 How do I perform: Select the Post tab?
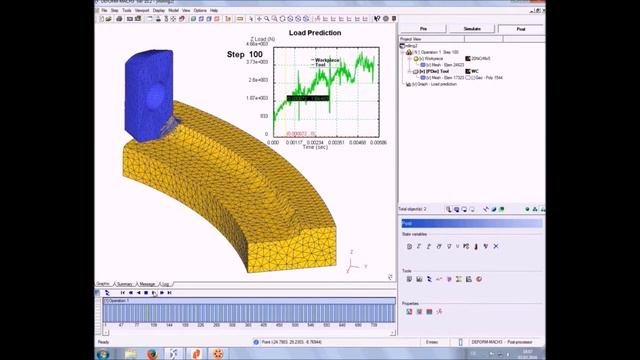[x=521, y=29]
